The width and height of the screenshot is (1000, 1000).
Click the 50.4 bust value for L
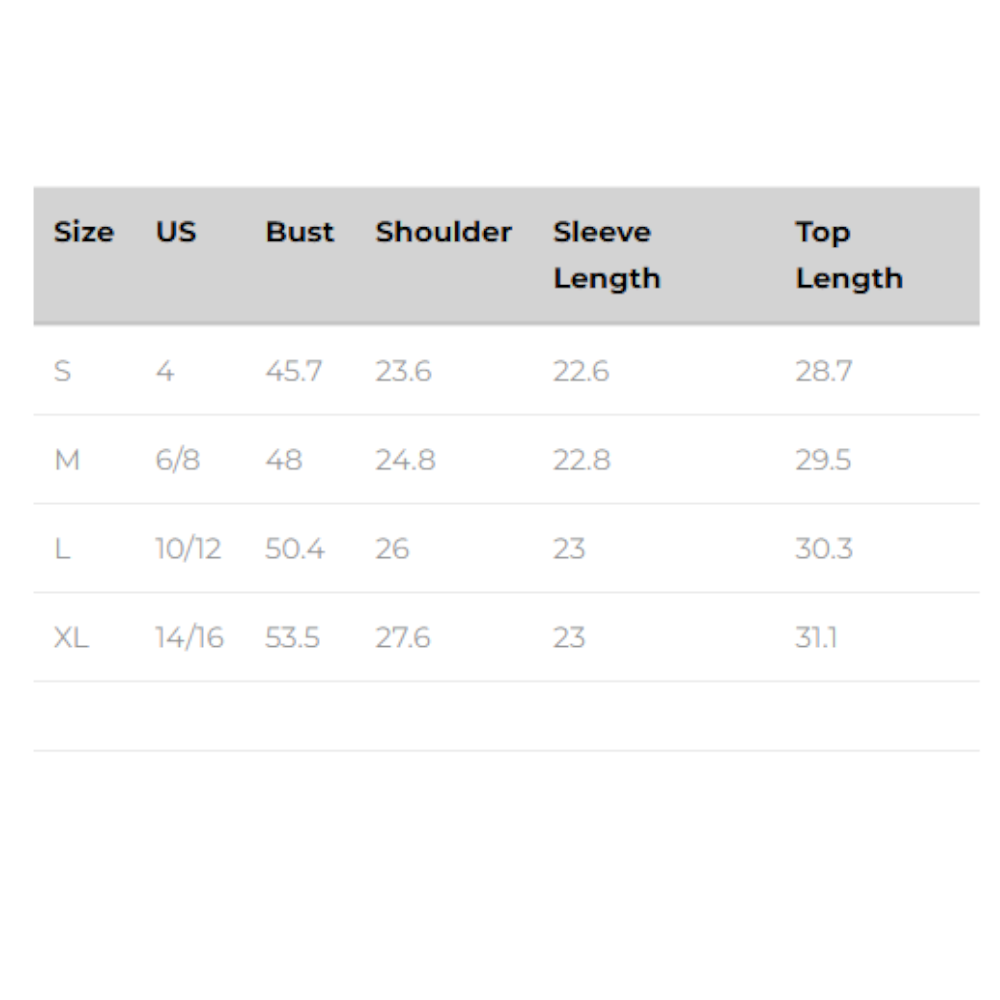click(x=295, y=549)
